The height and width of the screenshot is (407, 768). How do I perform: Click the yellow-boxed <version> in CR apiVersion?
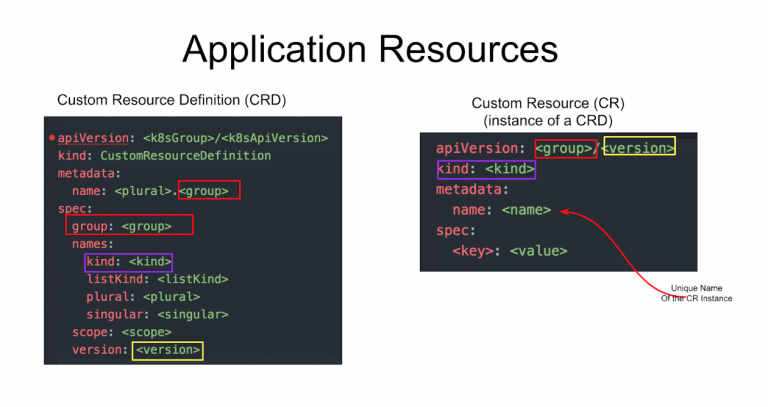639,148
